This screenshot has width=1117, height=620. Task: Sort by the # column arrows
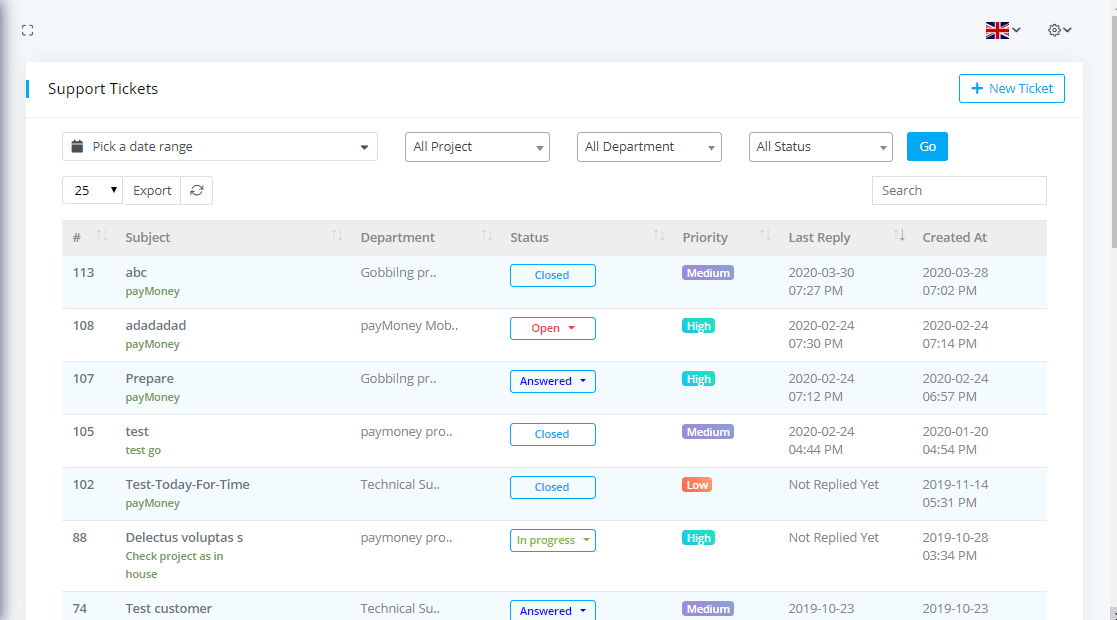point(102,237)
